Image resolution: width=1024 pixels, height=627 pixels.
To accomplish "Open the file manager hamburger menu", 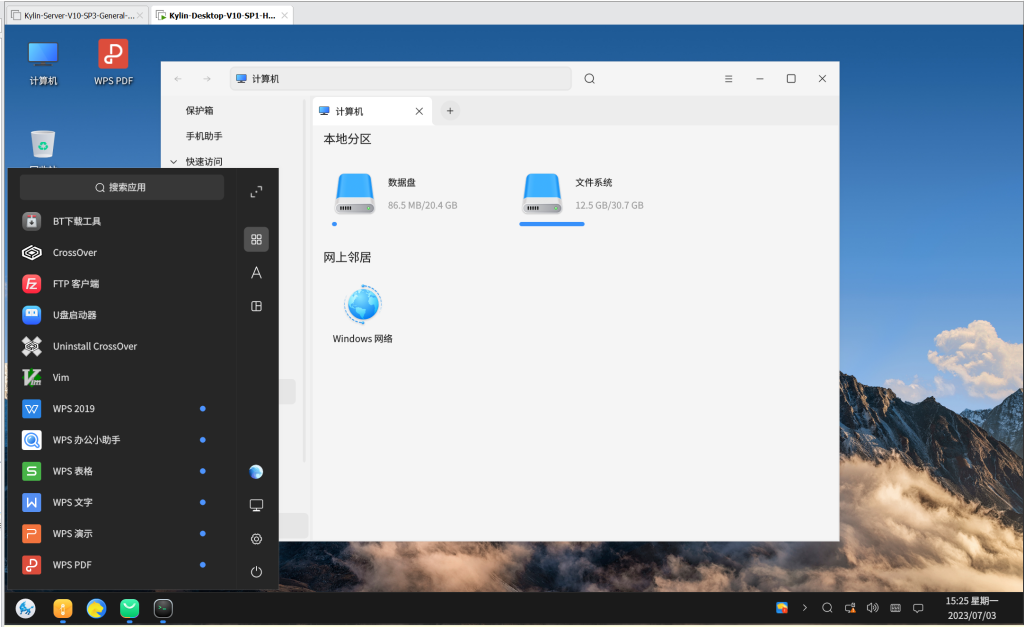I will click(x=728, y=79).
